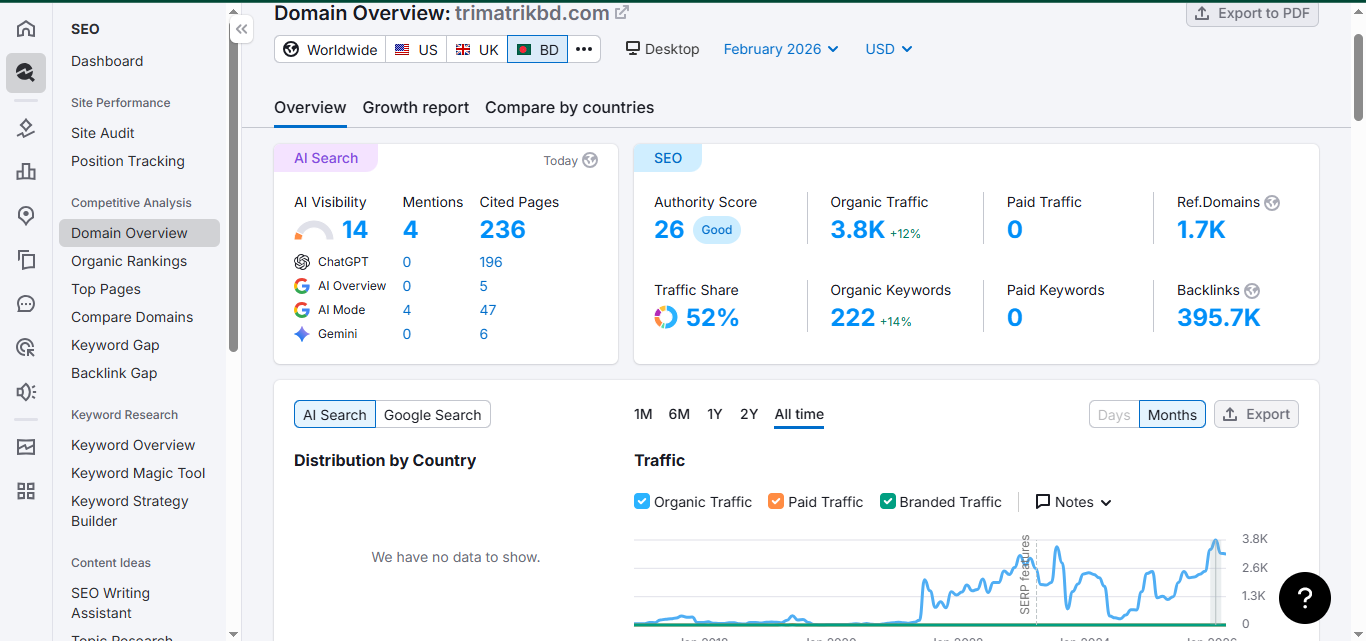Open the line chart reports icon in the rail

point(26,447)
